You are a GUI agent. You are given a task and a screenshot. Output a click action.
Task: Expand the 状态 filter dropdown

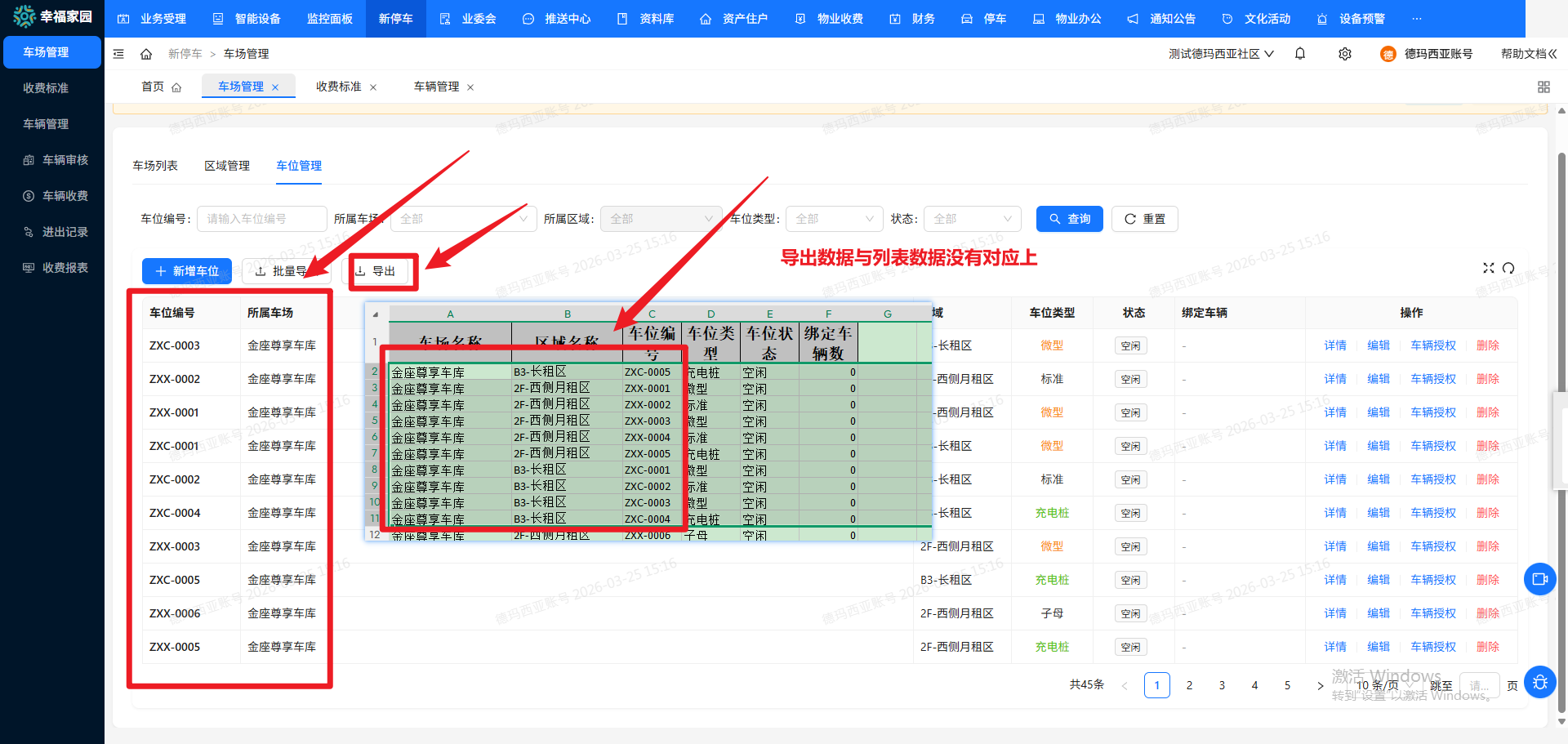pos(973,219)
